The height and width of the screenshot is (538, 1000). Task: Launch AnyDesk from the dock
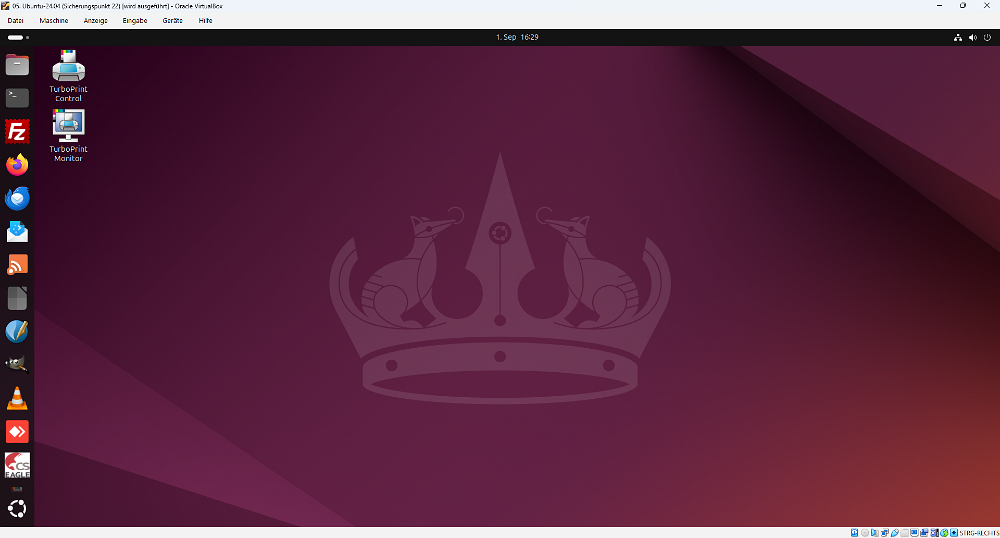coord(17,432)
